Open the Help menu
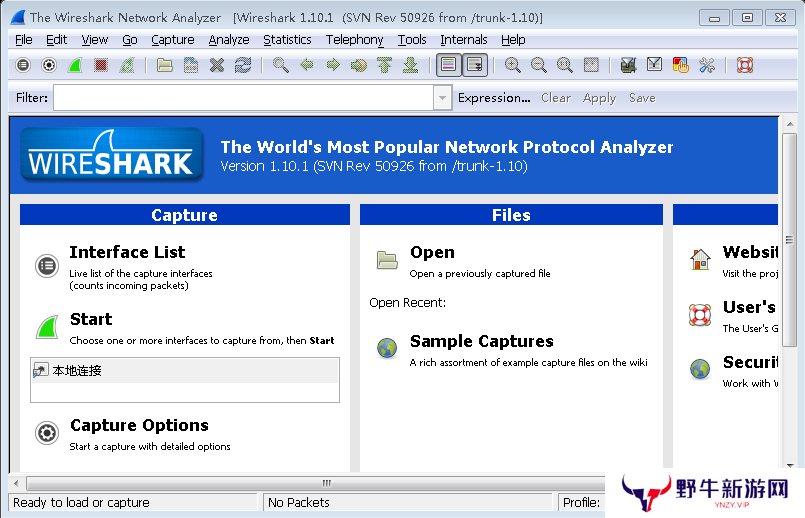Viewport: 805px width, 518px height. (513, 40)
